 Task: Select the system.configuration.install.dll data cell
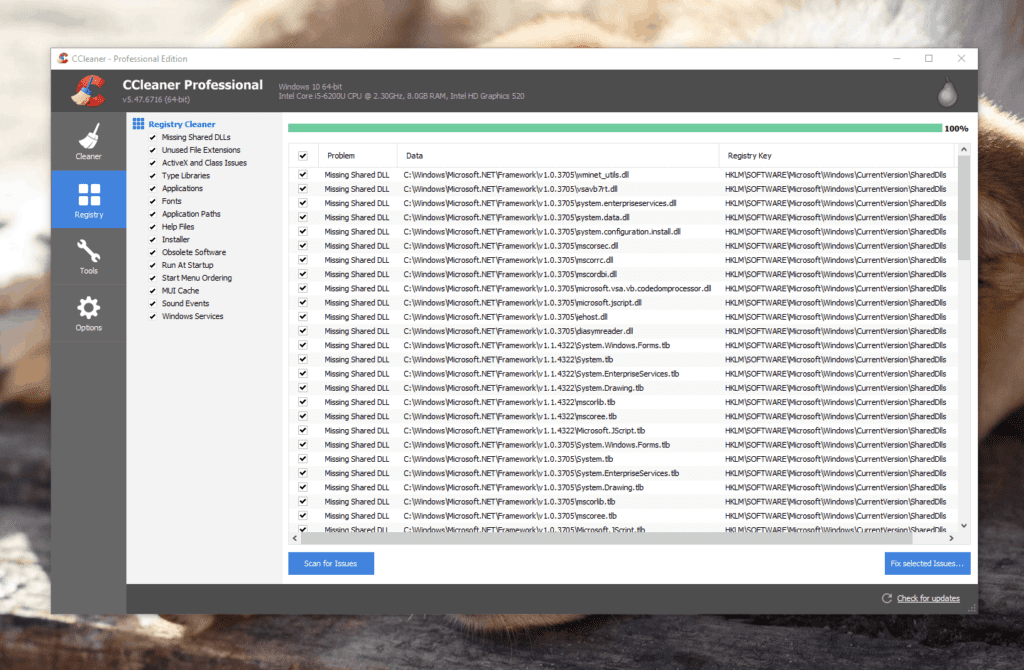coord(542,232)
